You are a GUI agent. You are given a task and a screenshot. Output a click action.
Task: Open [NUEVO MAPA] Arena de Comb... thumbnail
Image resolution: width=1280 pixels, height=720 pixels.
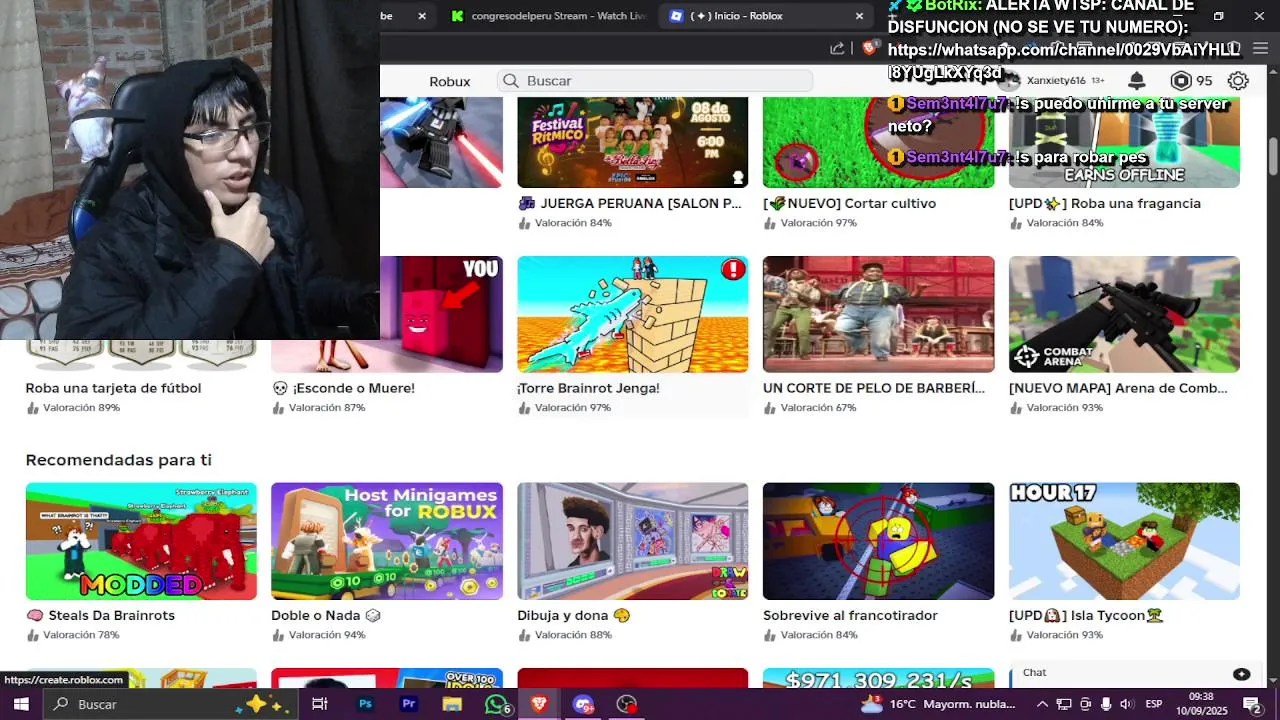click(x=1124, y=314)
